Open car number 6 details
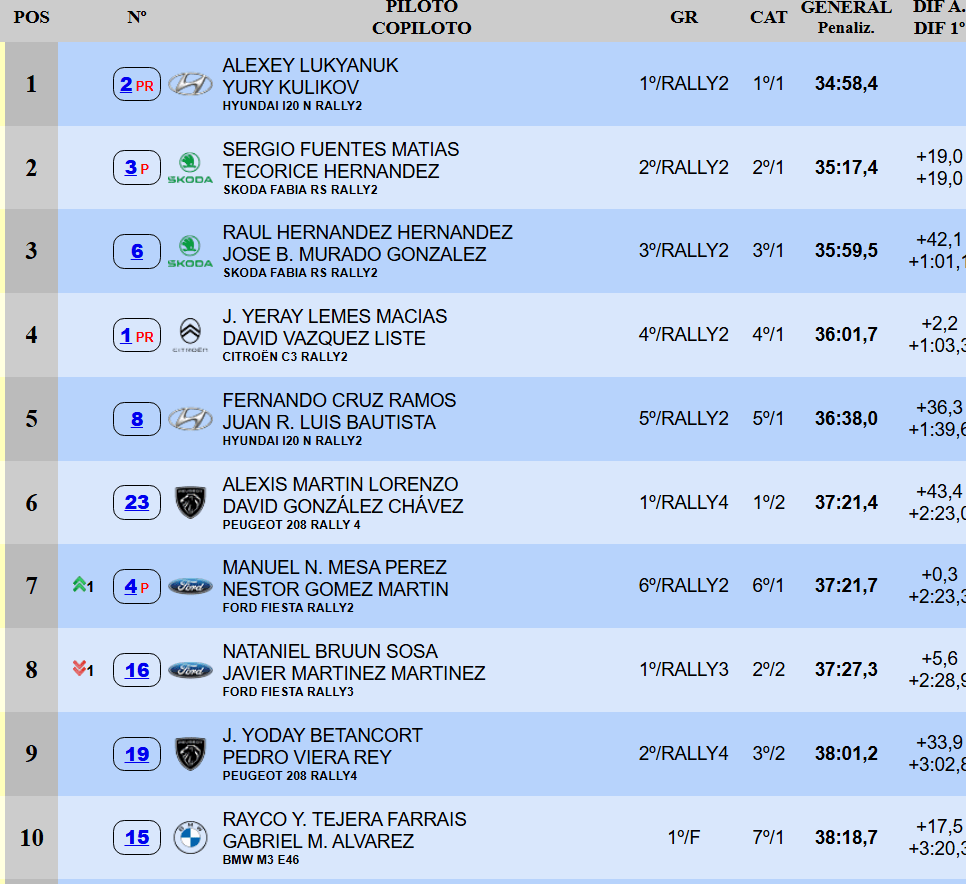 [137, 251]
